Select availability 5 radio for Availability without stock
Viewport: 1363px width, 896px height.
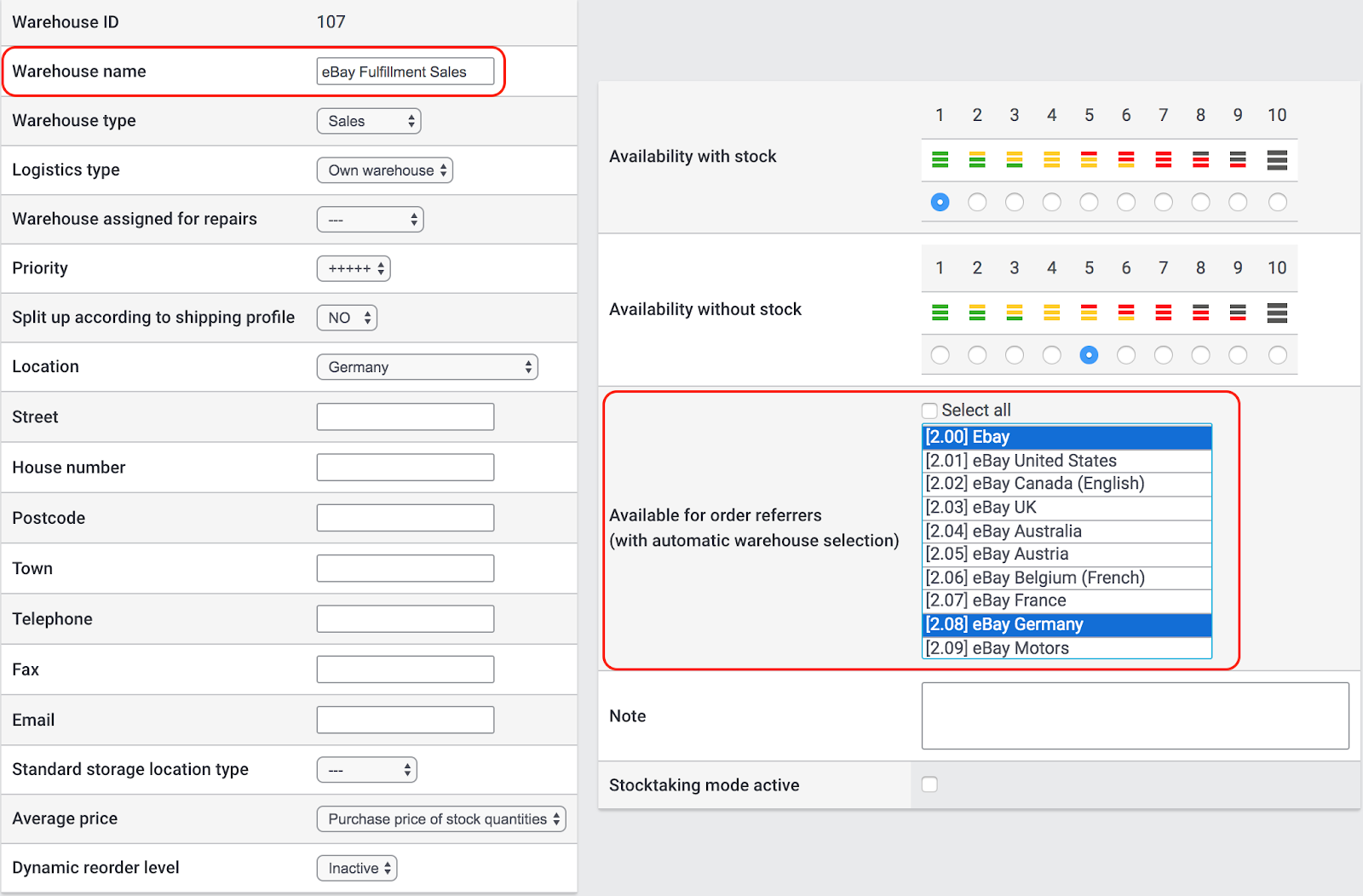click(x=1089, y=355)
